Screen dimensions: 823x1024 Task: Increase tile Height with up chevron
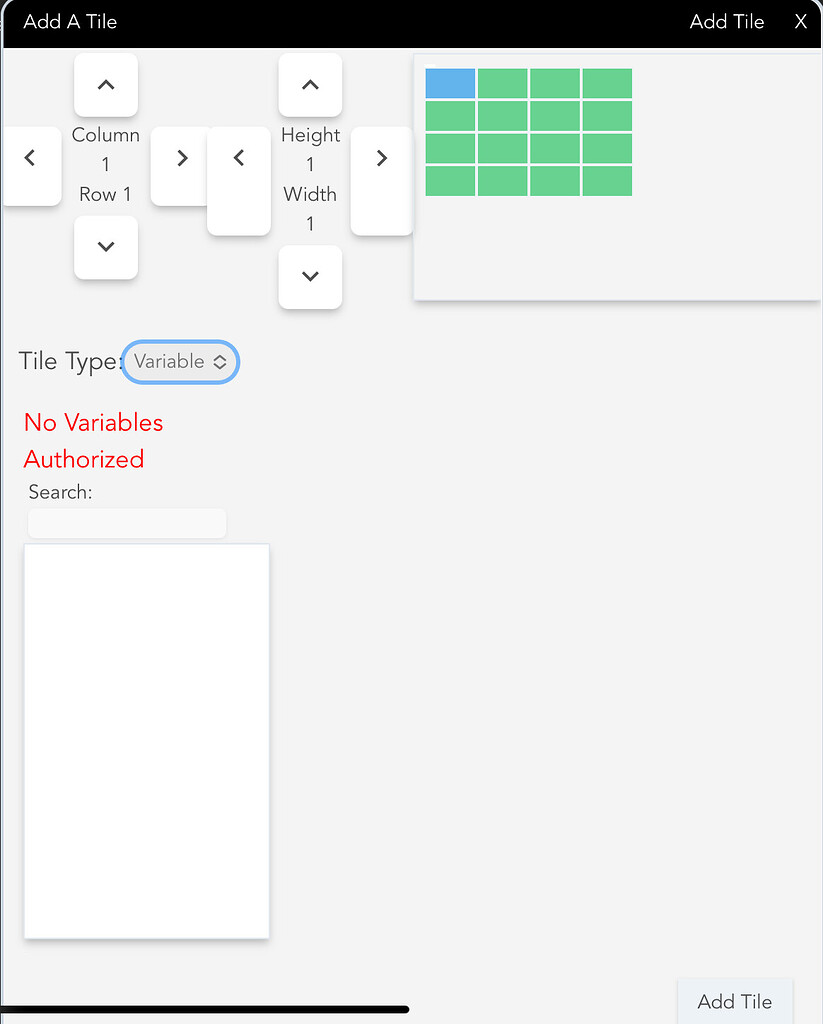[x=310, y=84]
